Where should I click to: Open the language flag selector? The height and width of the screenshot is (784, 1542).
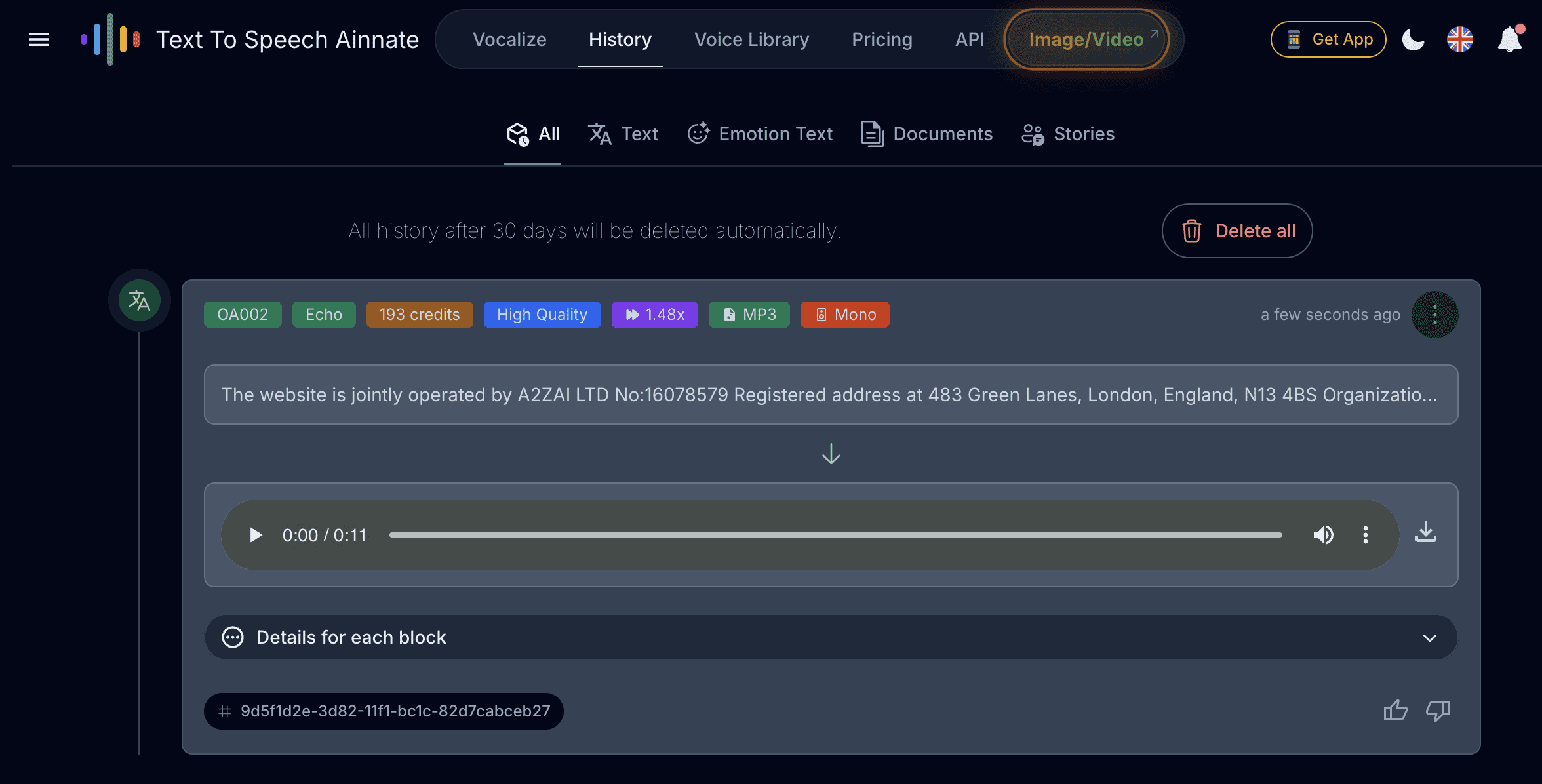(x=1459, y=39)
